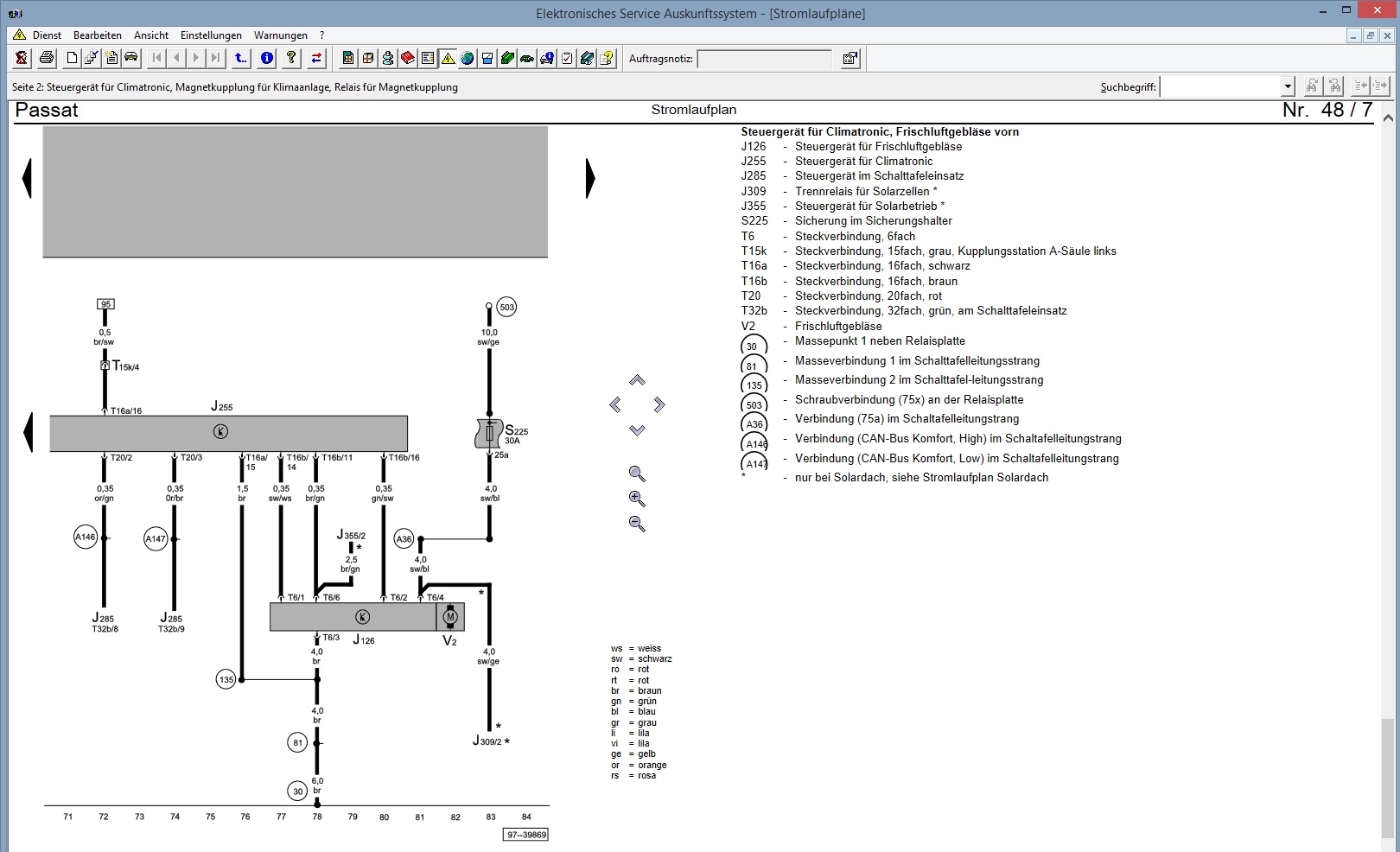Pan diagram left with the left chevron
This screenshot has width=1400, height=852.
614,404
